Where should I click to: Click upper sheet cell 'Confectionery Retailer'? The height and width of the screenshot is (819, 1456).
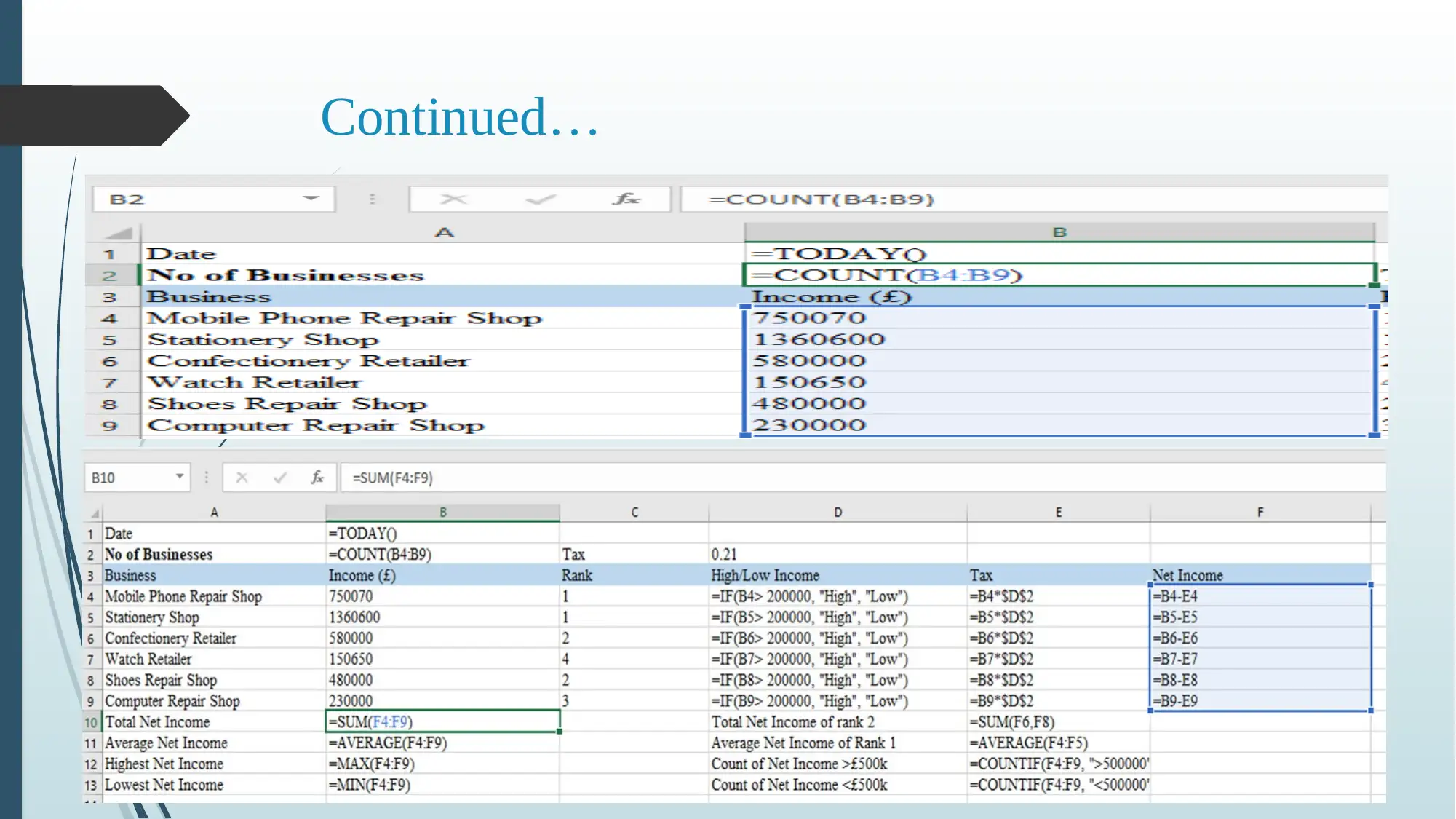tap(442, 361)
